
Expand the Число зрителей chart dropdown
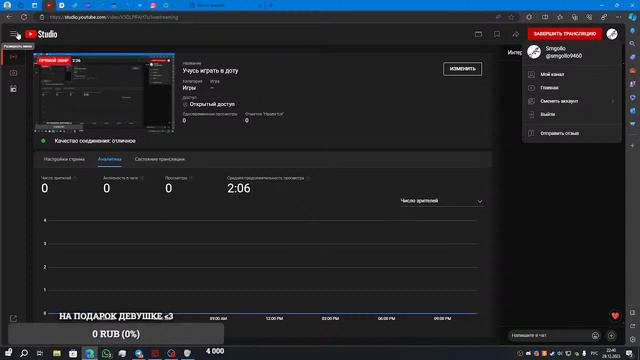(x=442, y=201)
